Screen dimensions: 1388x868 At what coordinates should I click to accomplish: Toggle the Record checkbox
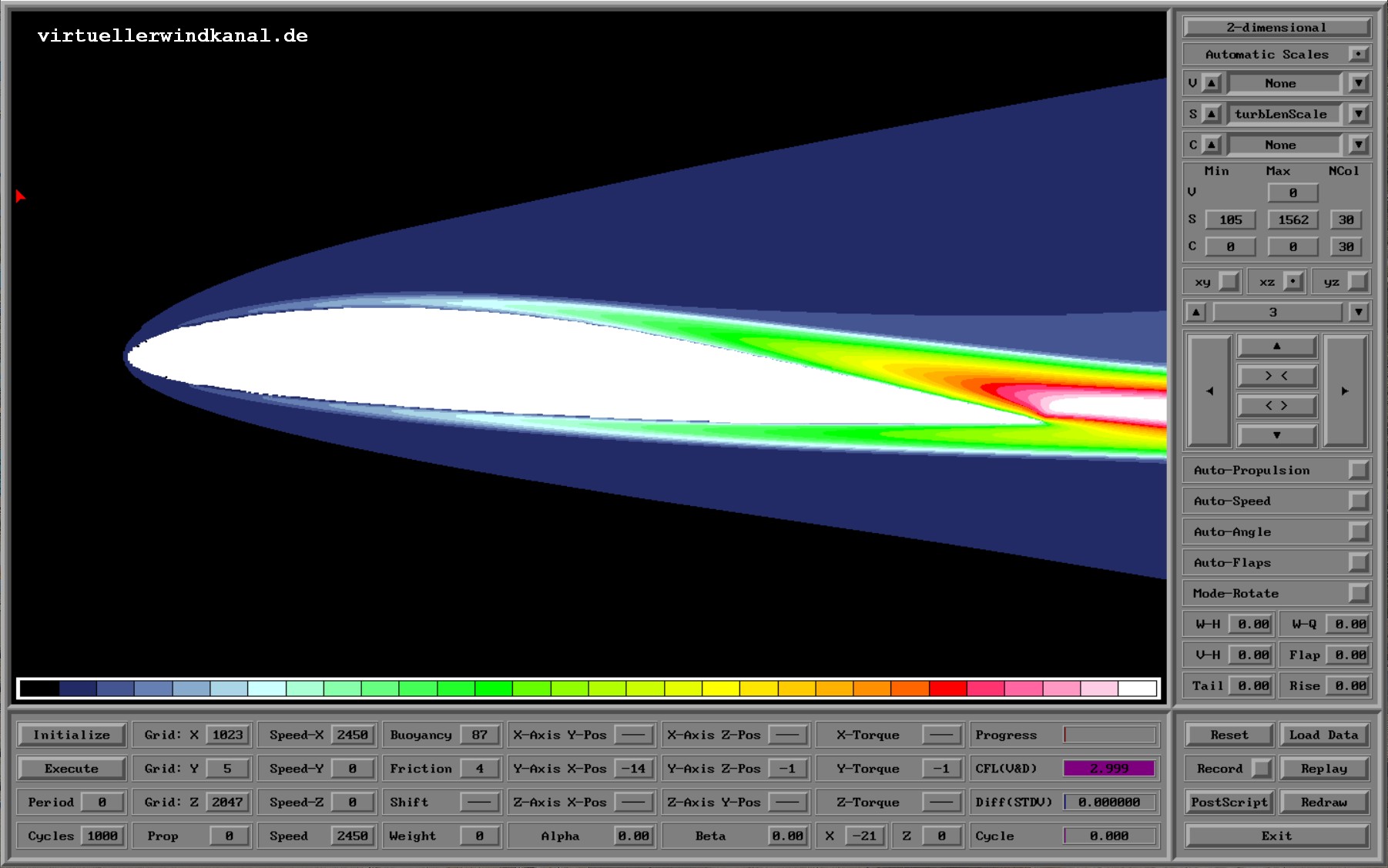pos(1261,769)
